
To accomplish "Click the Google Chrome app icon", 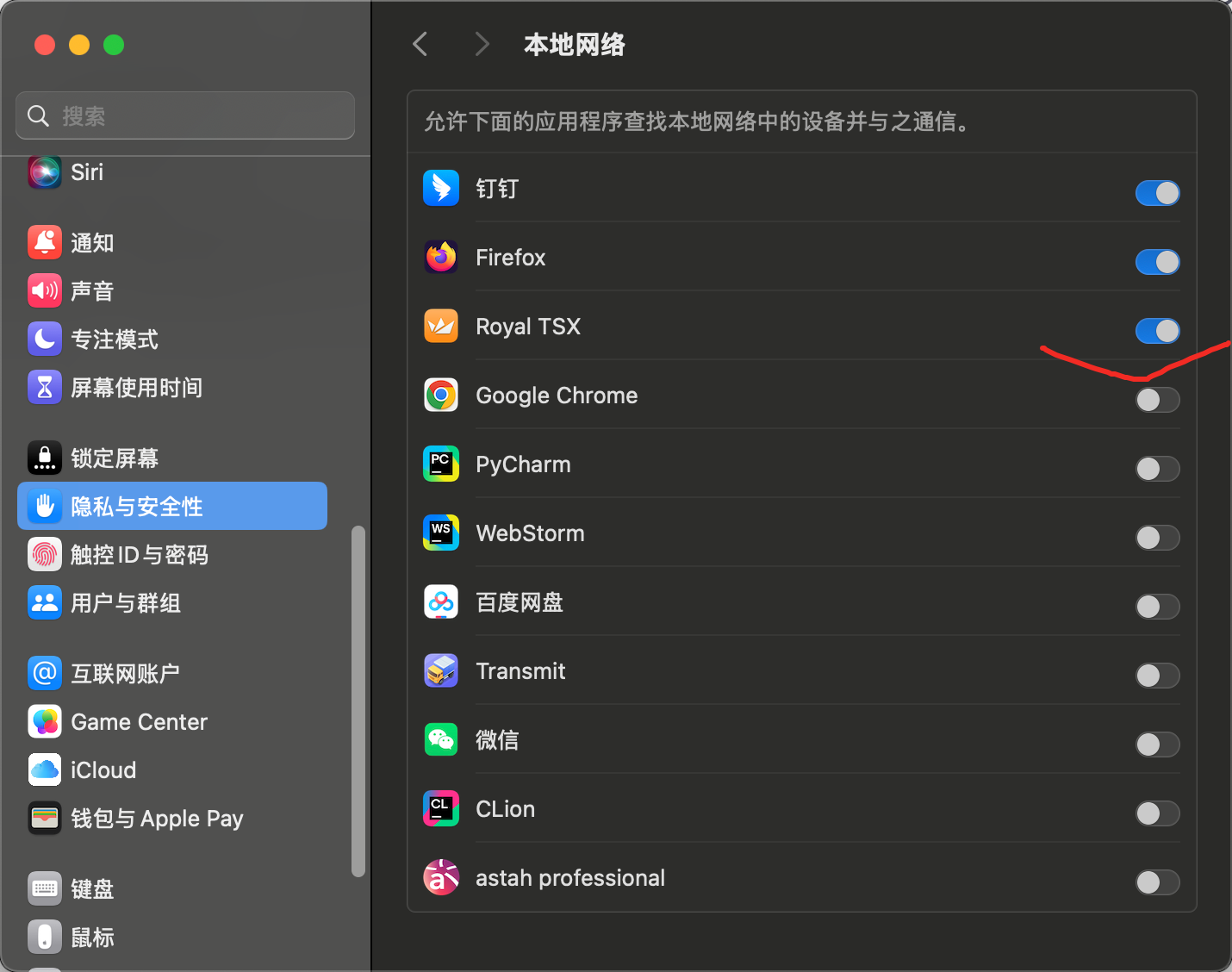I will [441, 396].
